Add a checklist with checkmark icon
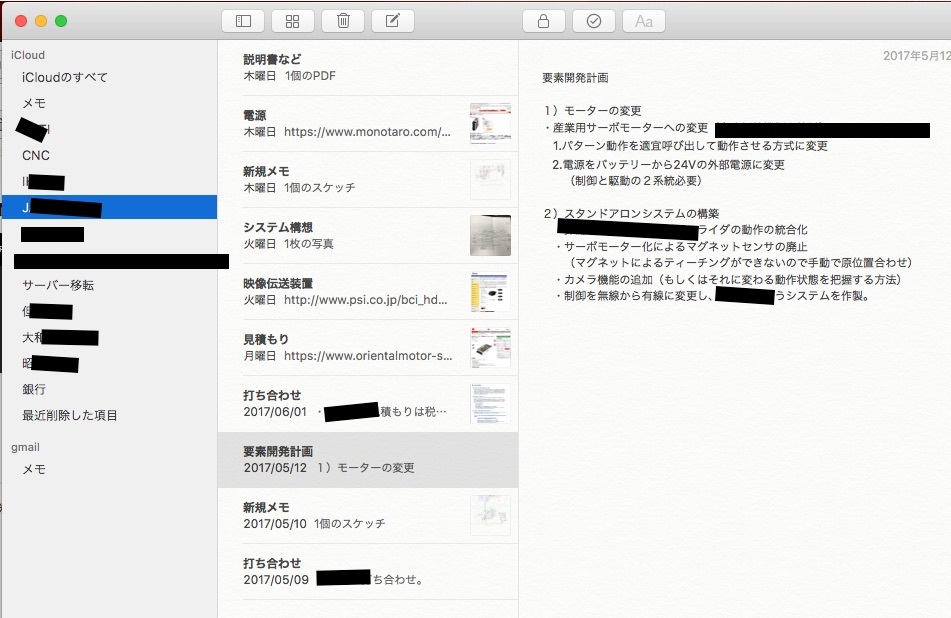The height and width of the screenshot is (618, 951). pos(594,21)
